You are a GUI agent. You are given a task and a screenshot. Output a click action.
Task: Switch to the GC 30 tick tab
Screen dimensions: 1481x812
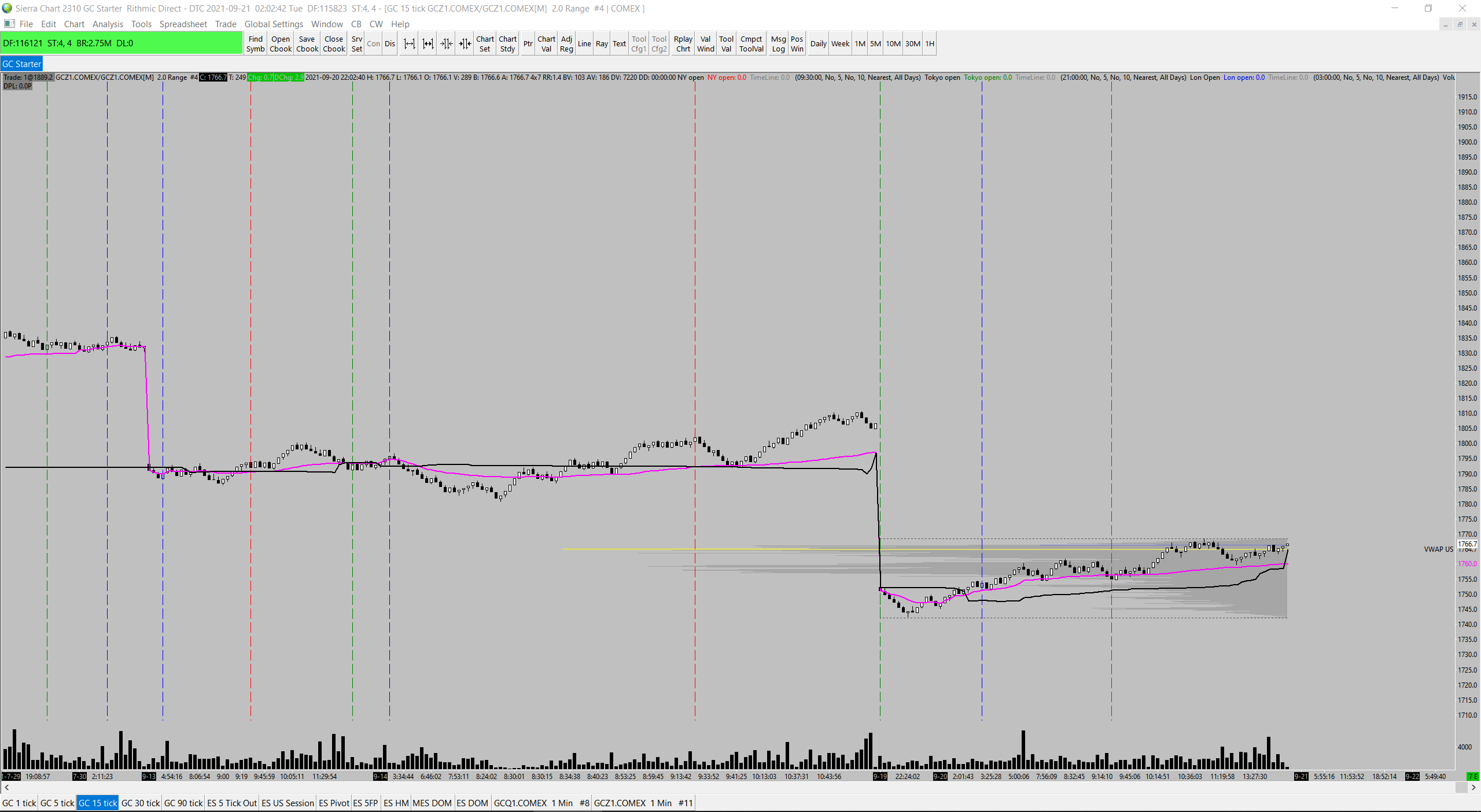[x=141, y=803]
